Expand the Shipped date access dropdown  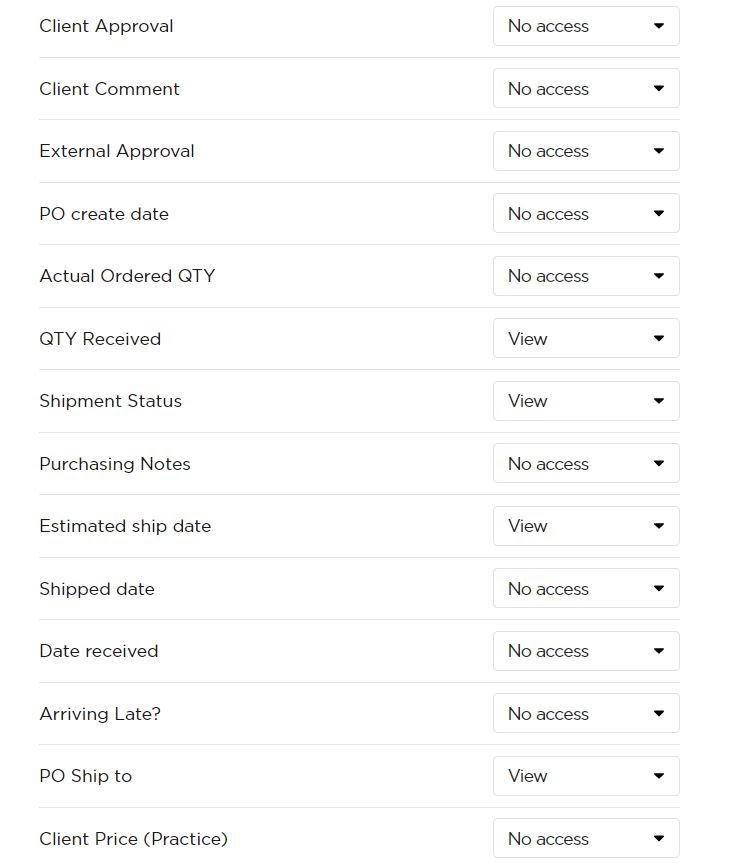pos(586,588)
